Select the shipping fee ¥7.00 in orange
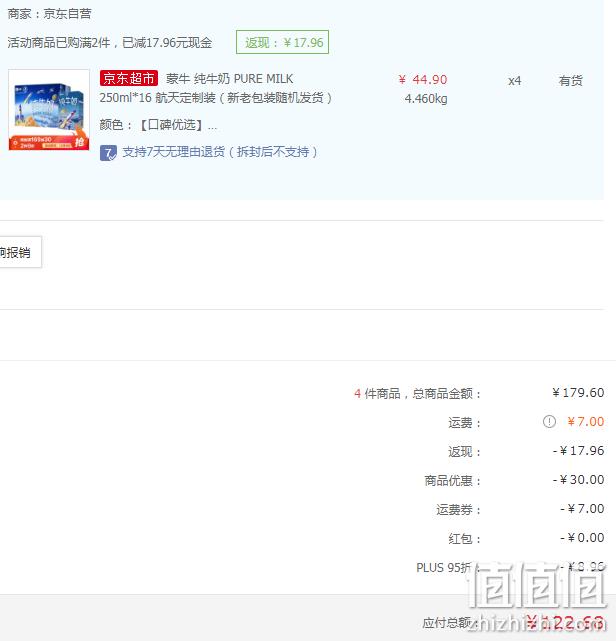 [x=586, y=421]
